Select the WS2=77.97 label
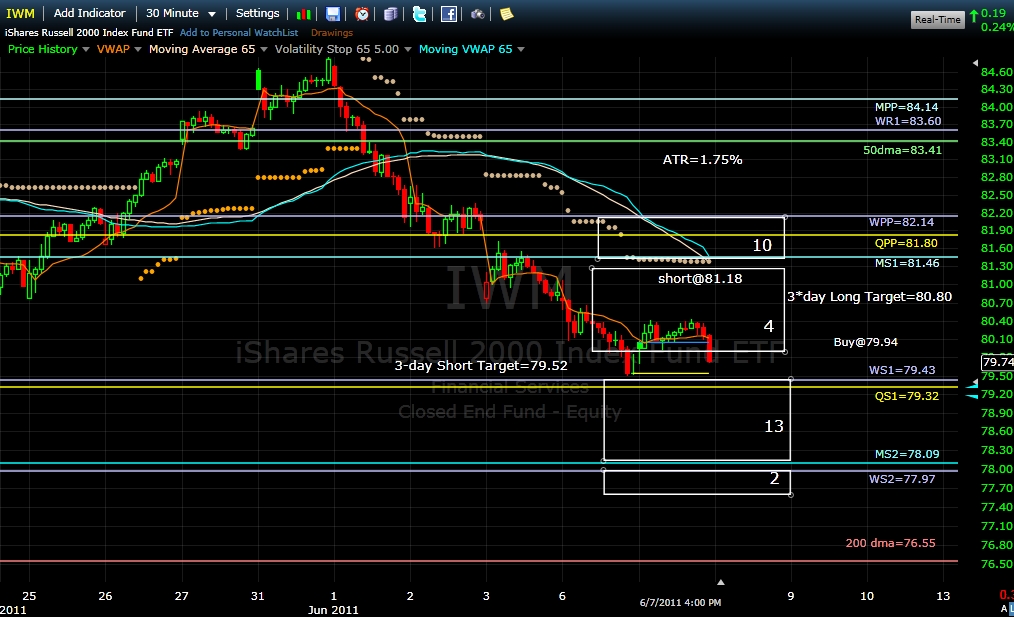 pos(901,479)
